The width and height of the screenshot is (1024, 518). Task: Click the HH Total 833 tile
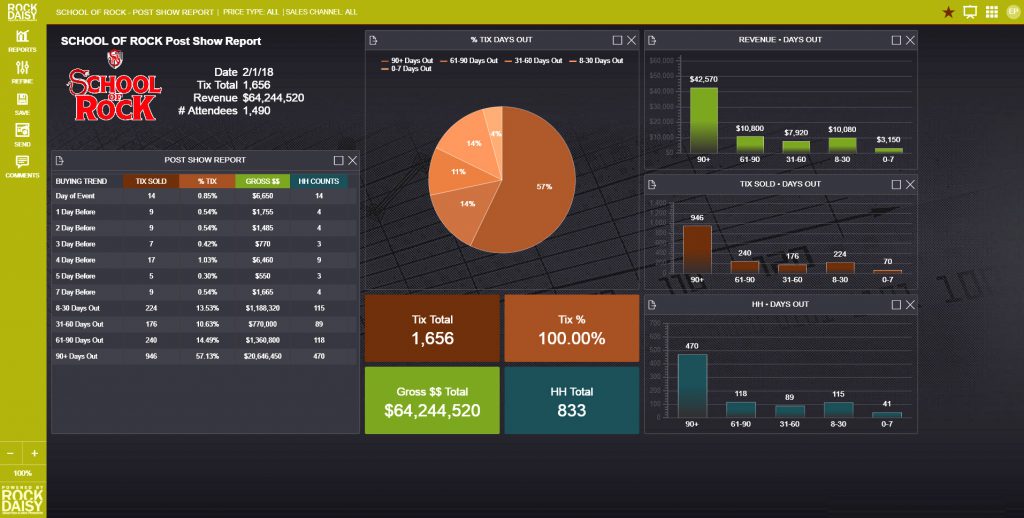571,400
